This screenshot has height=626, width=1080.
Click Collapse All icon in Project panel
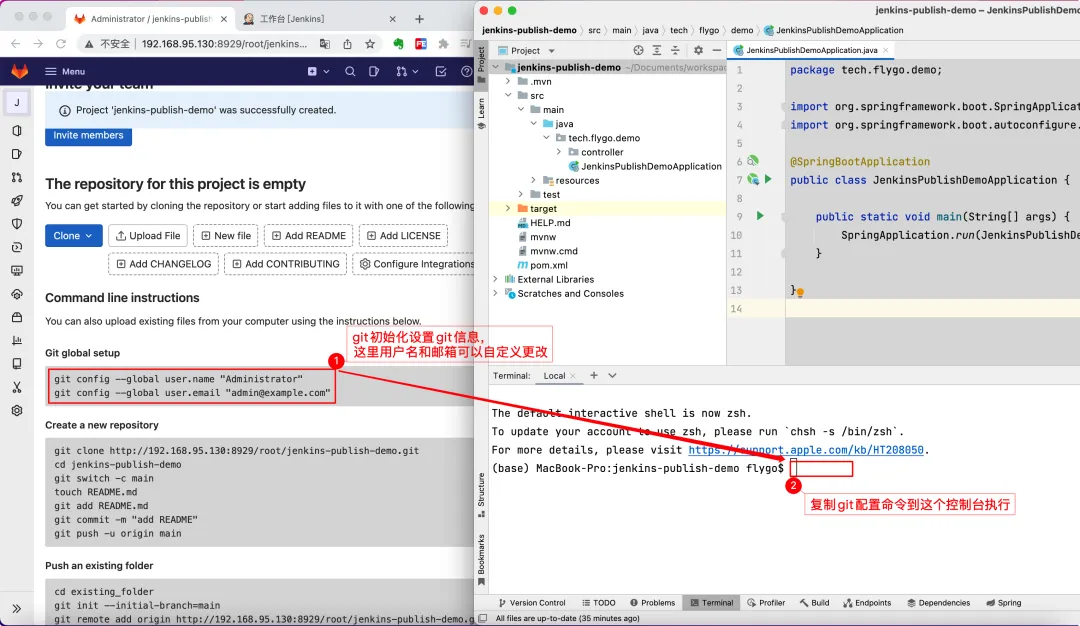pyautogui.click(x=676, y=50)
